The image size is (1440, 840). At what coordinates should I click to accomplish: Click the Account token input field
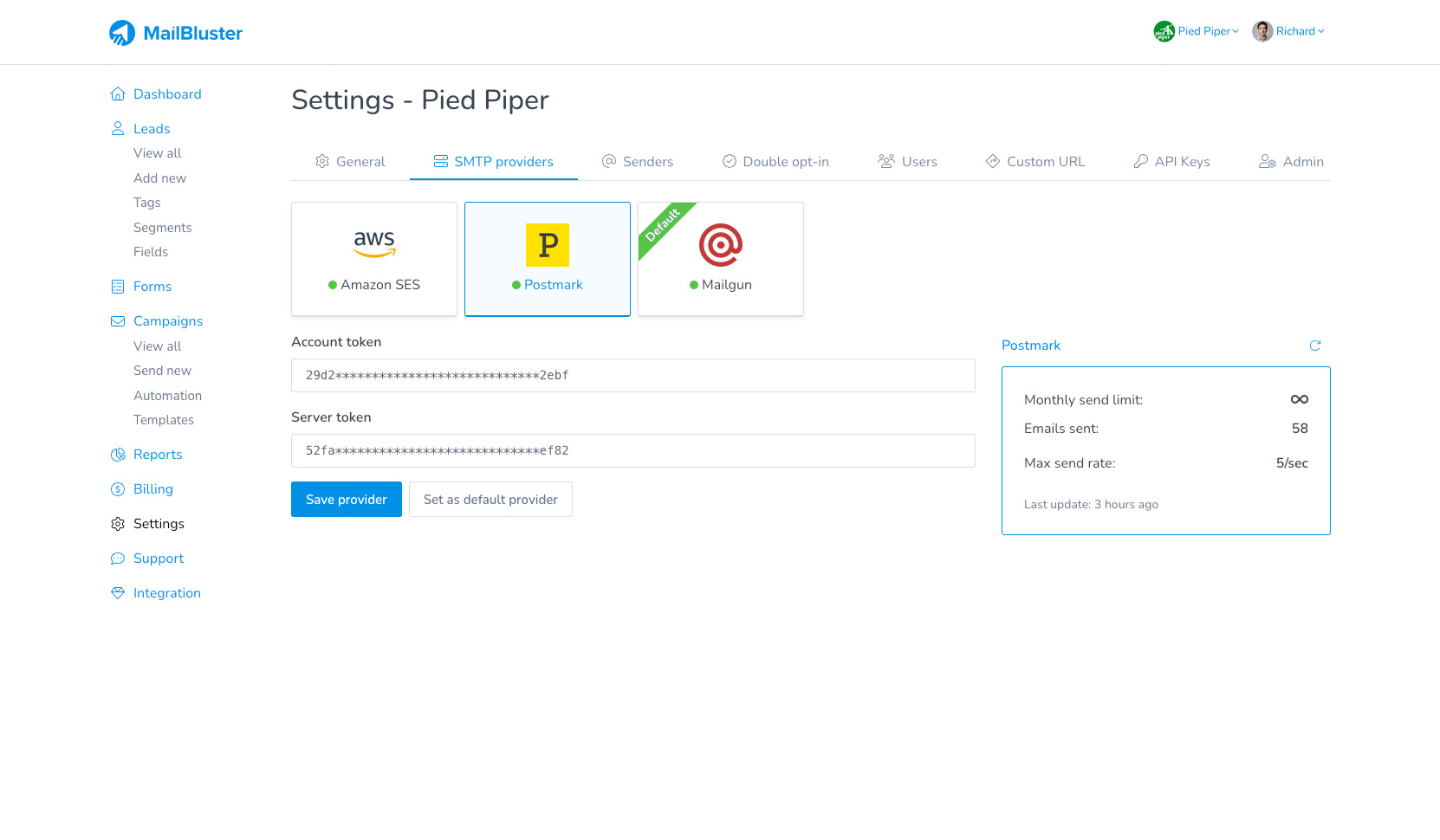[633, 375]
